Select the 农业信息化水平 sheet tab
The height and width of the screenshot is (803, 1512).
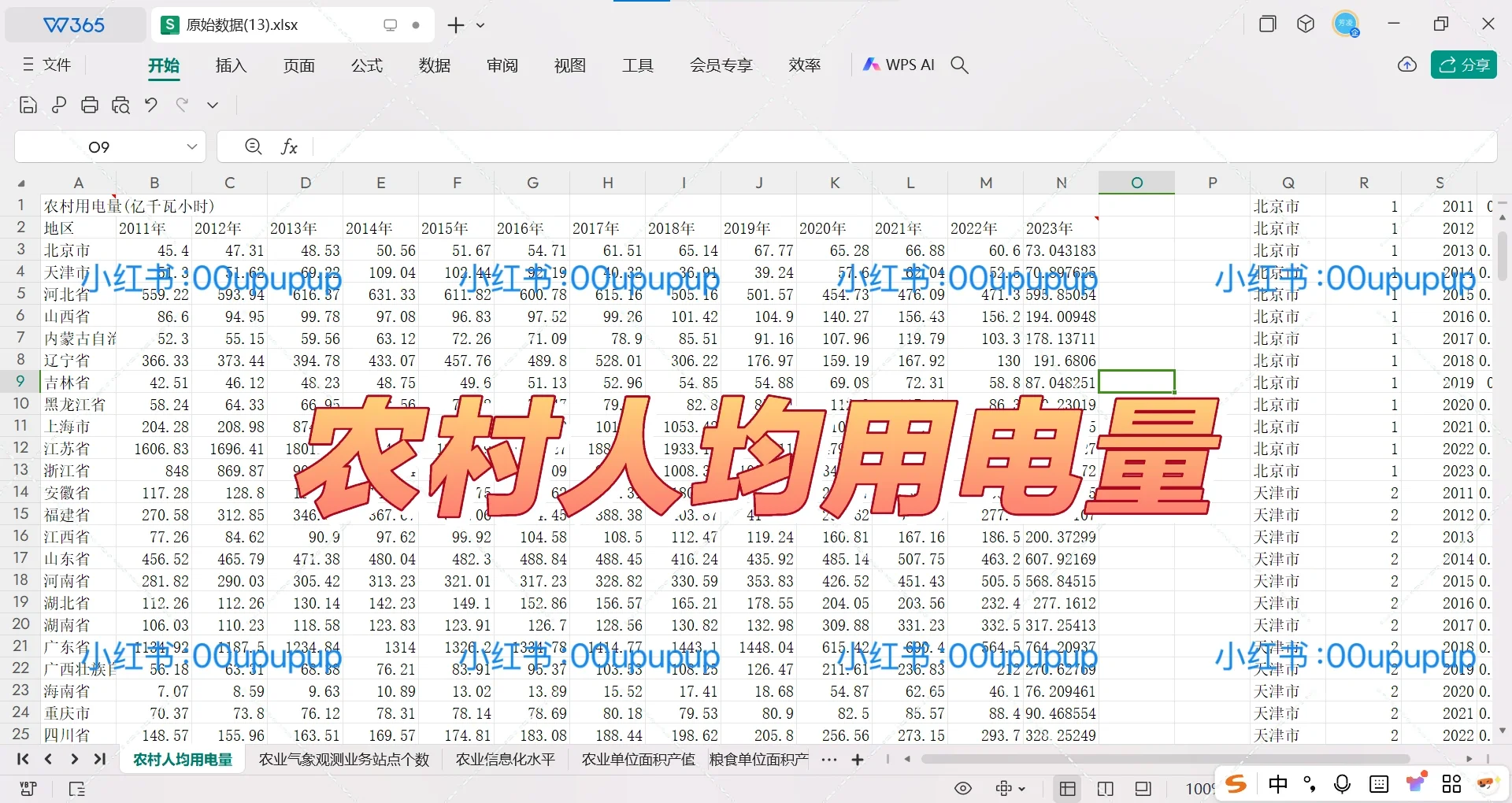point(506,760)
